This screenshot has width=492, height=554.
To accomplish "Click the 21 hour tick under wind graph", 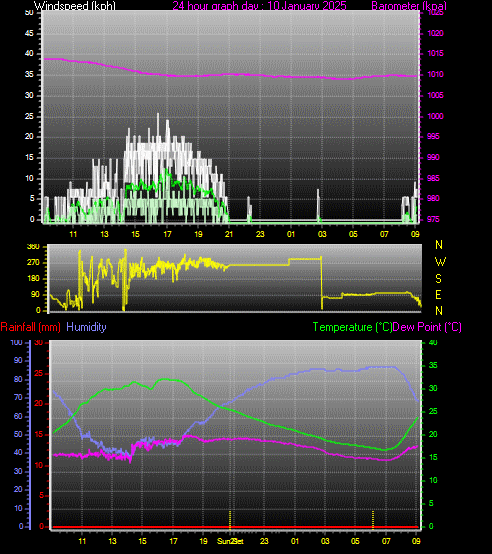I will click(x=229, y=234).
